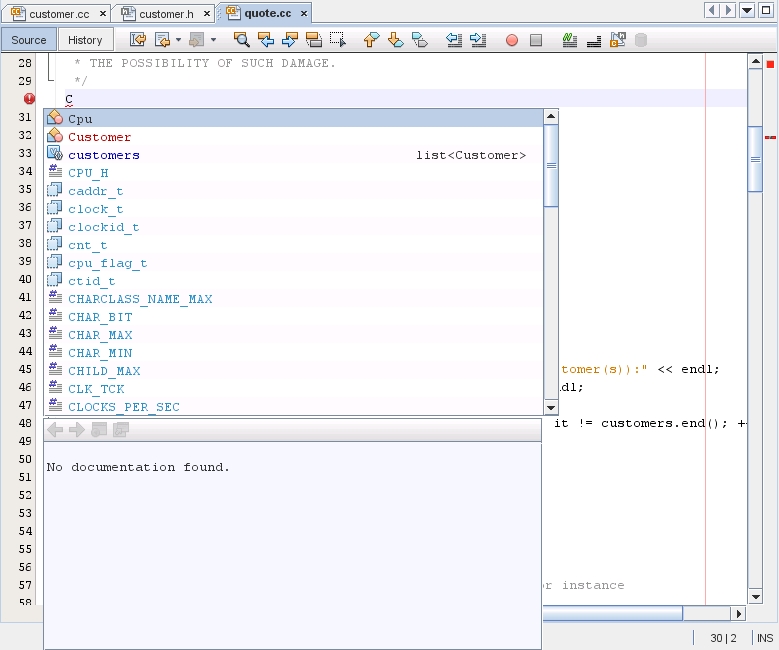This screenshot has width=779, height=650.
Task: Click the greyed-out cylinder toolbar icon
Action: [641, 40]
